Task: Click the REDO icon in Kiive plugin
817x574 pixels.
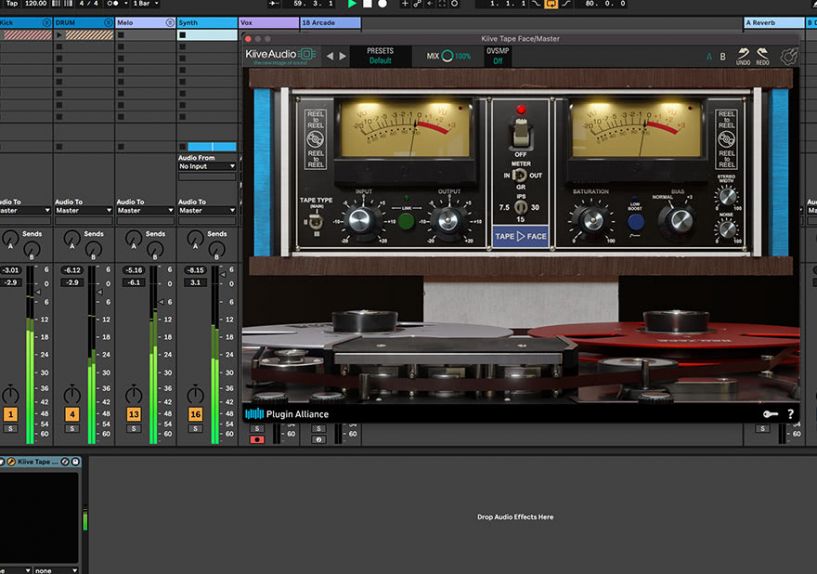Action: coord(762,56)
